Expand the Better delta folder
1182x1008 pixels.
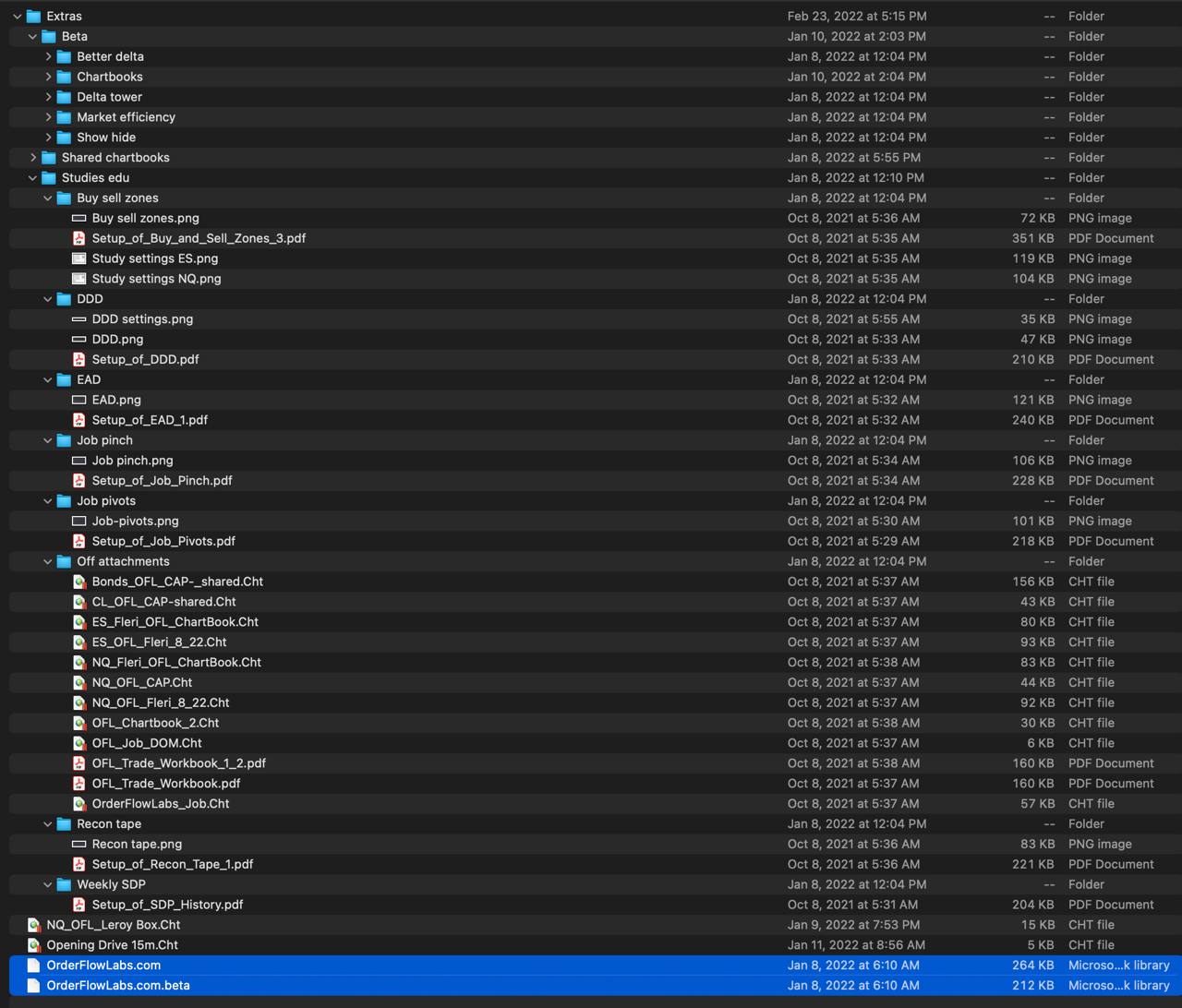tap(48, 56)
